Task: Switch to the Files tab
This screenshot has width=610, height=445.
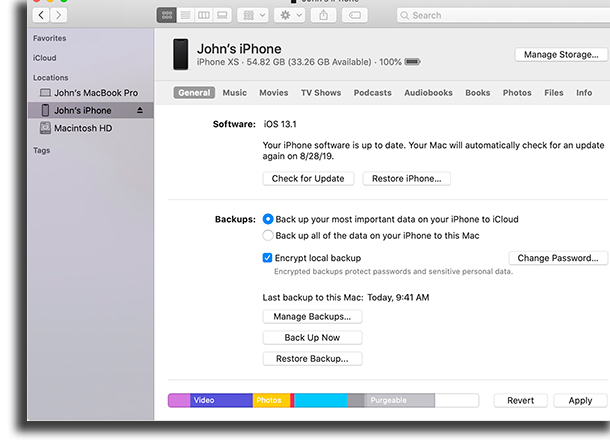Action: click(554, 93)
